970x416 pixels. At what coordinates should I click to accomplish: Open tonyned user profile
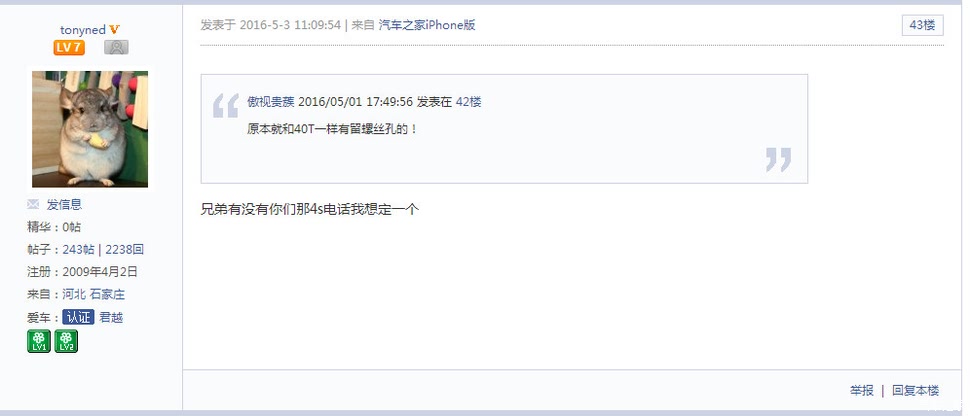83,30
